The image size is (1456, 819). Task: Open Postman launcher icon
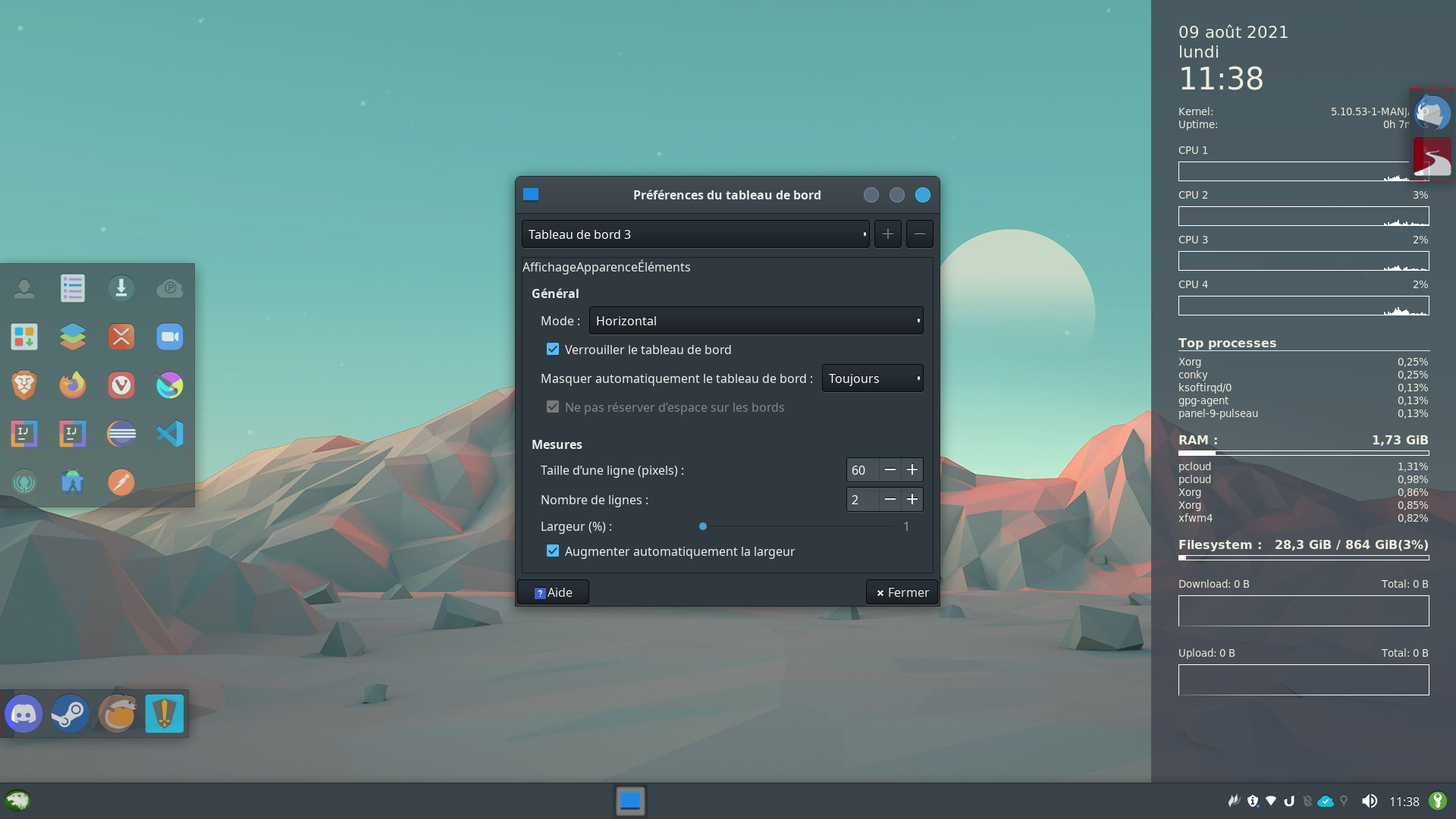[121, 482]
